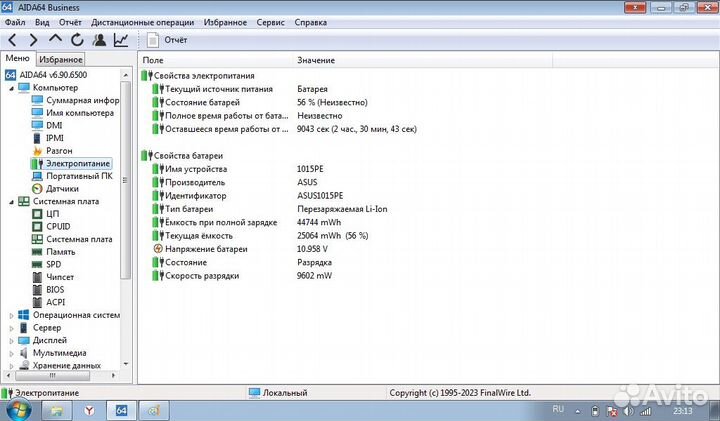
Task: Open the Справка menu
Action: coord(311,22)
